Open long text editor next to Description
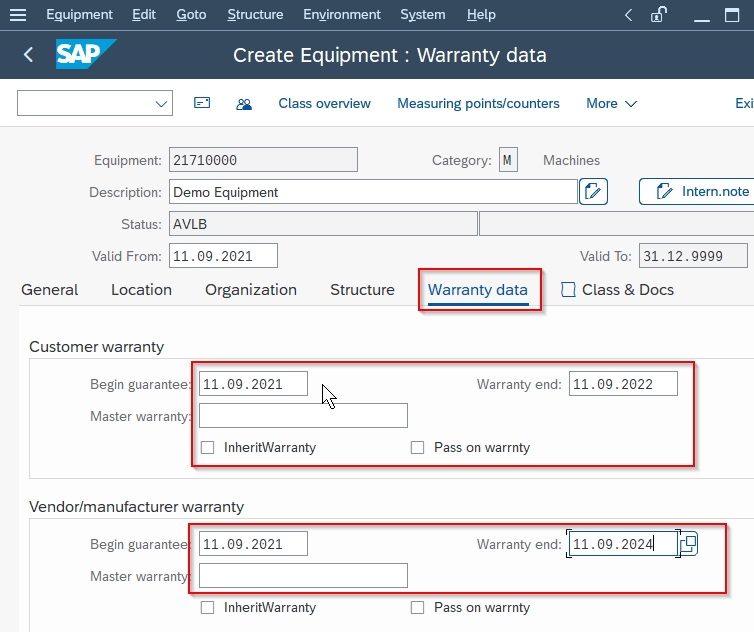The height and width of the screenshot is (632, 754). 593,191
